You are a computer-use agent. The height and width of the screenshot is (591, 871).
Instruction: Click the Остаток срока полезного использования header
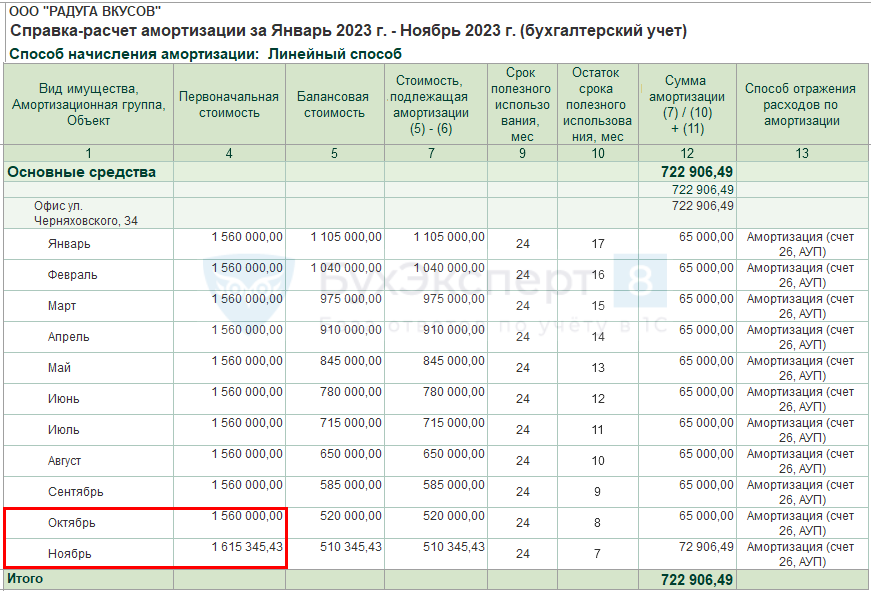click(x=597, y=104)
